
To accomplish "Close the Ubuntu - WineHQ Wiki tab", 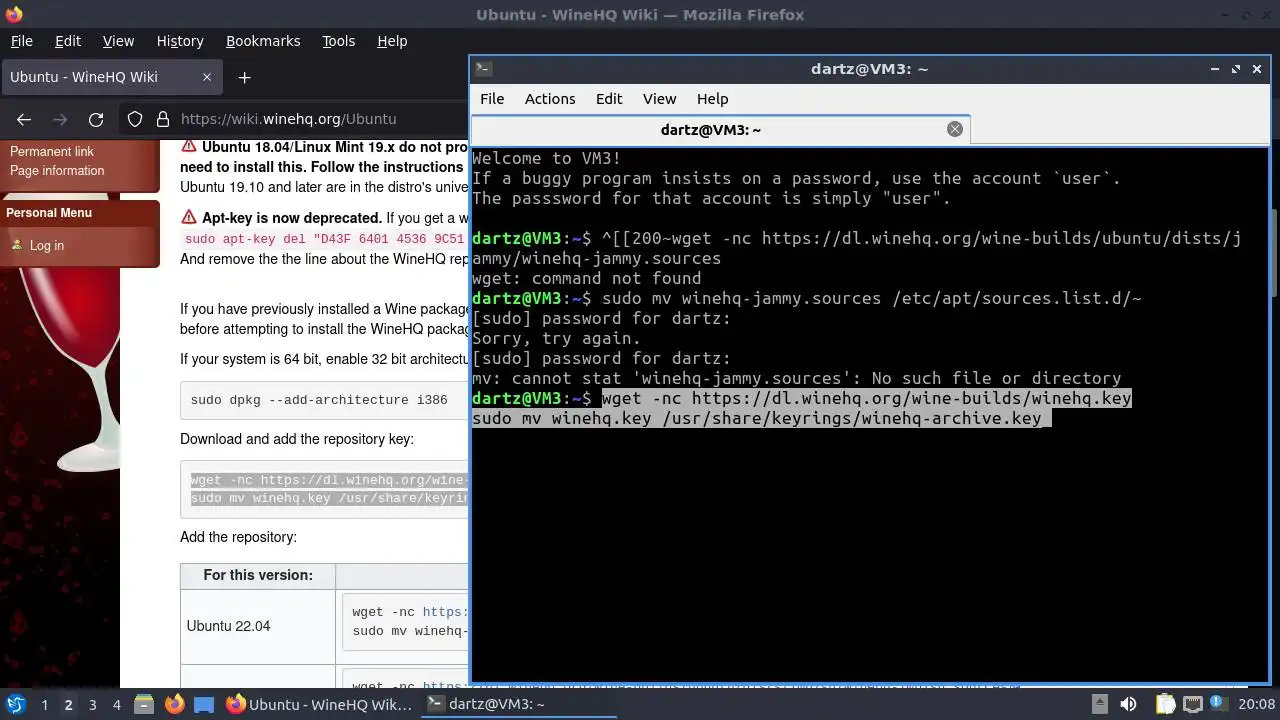I will click(x=207, y=77).
